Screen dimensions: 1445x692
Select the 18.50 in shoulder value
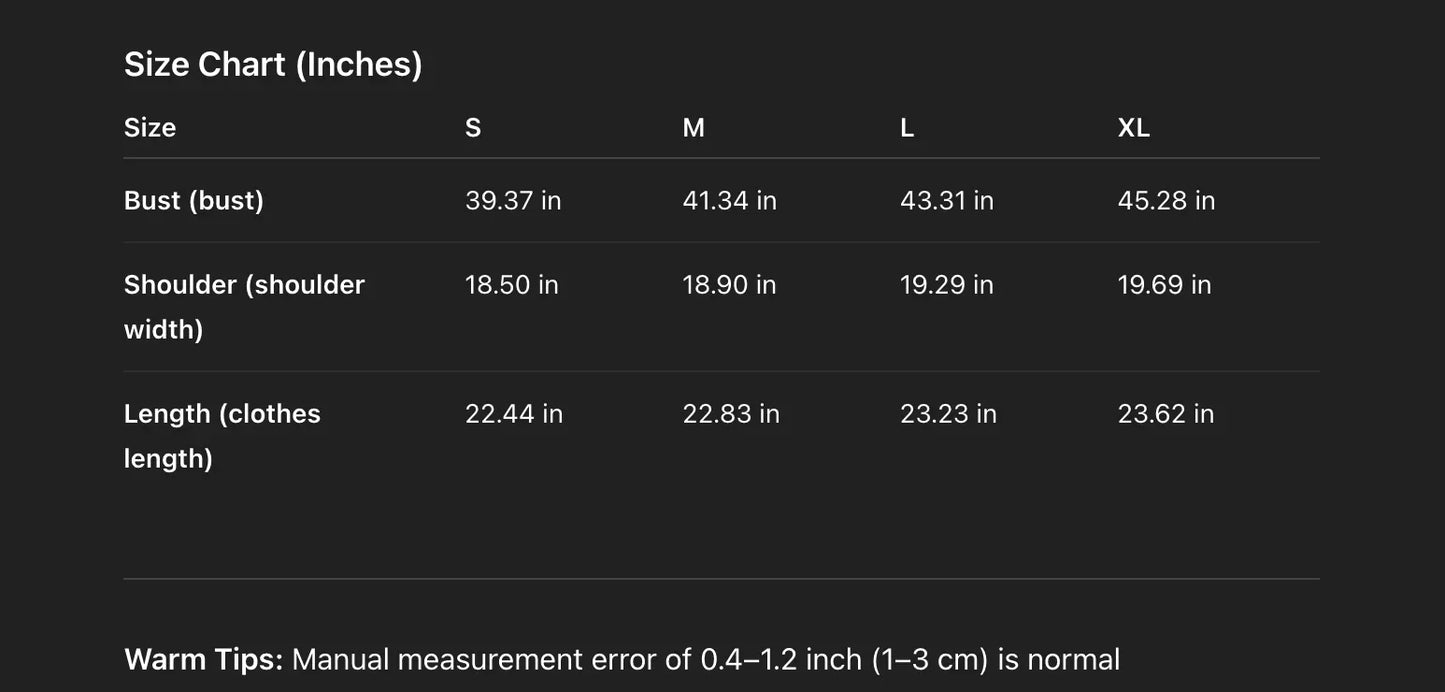click(511, 285)
